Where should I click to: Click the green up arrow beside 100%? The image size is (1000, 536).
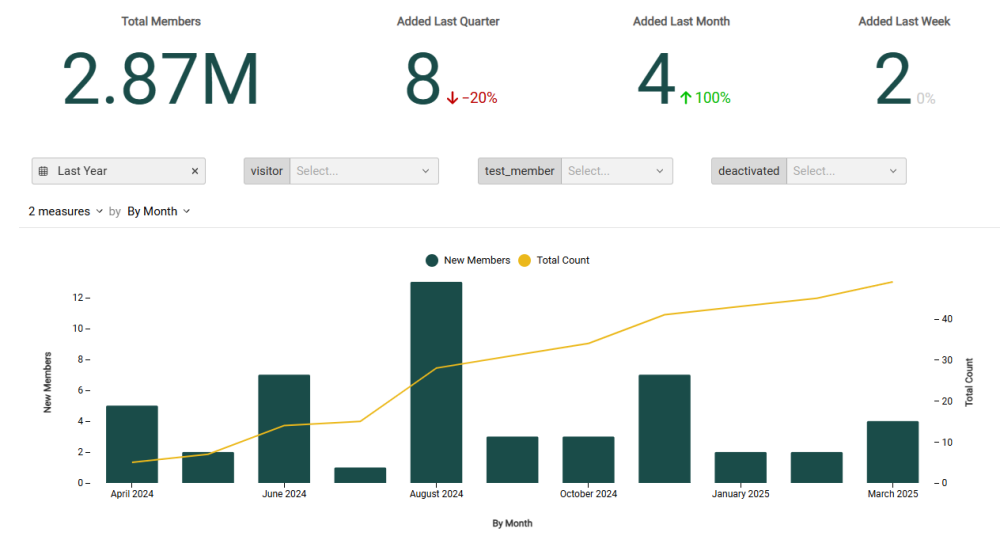coord(686,98)
